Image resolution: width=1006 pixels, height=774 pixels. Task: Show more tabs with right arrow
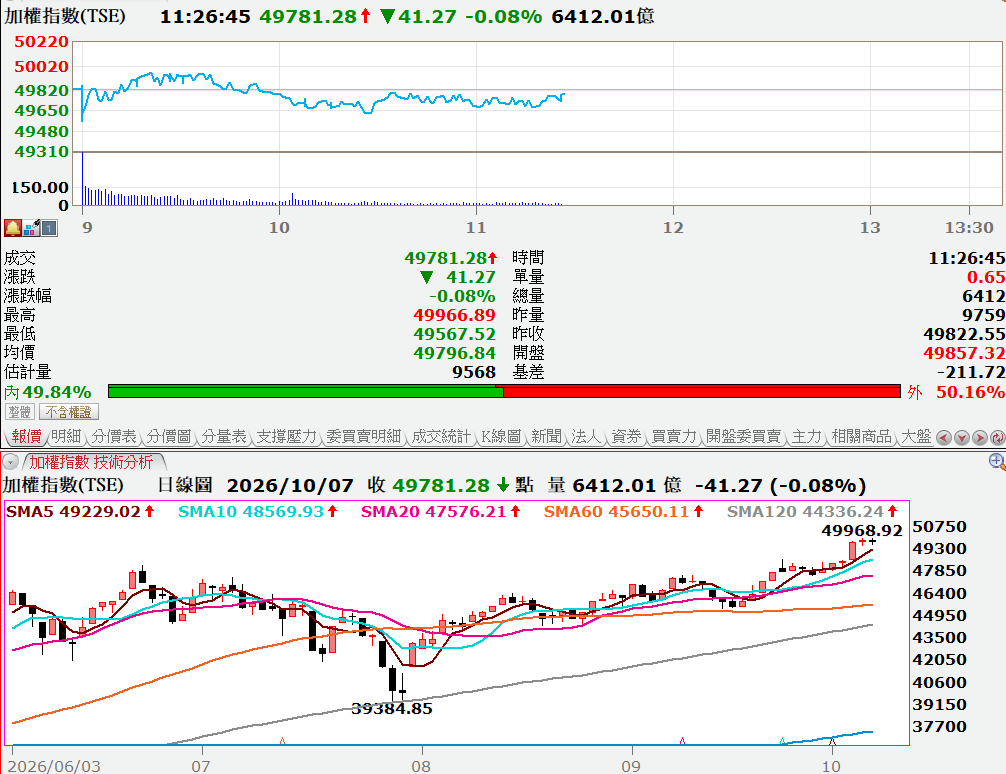pos(980,438)
